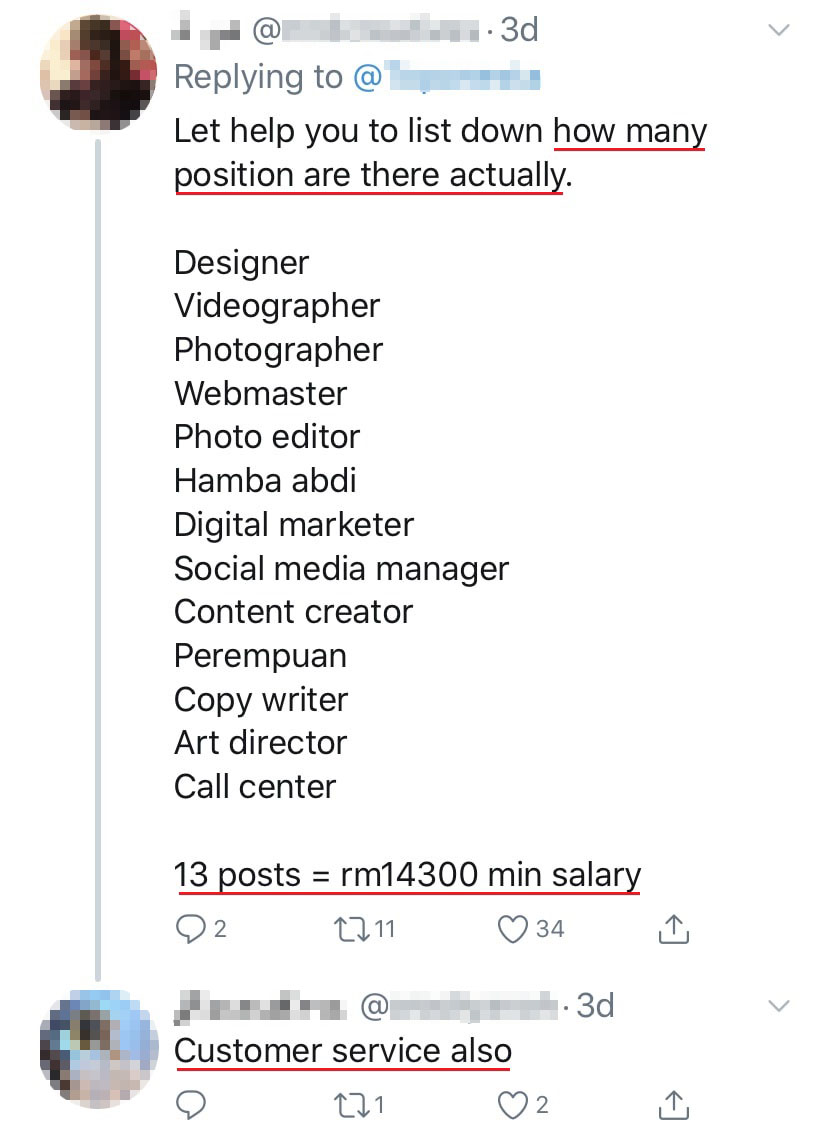828x1131 pixels.
Task: Open the reply text 'Customer service also'
Action: [343, 1051]
